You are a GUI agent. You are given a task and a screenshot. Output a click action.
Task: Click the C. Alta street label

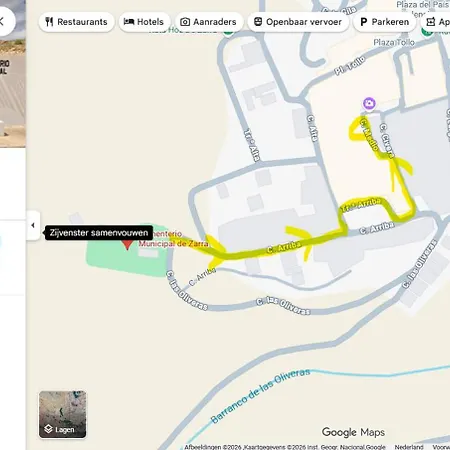pyautogui.click(x=312, y=128)
